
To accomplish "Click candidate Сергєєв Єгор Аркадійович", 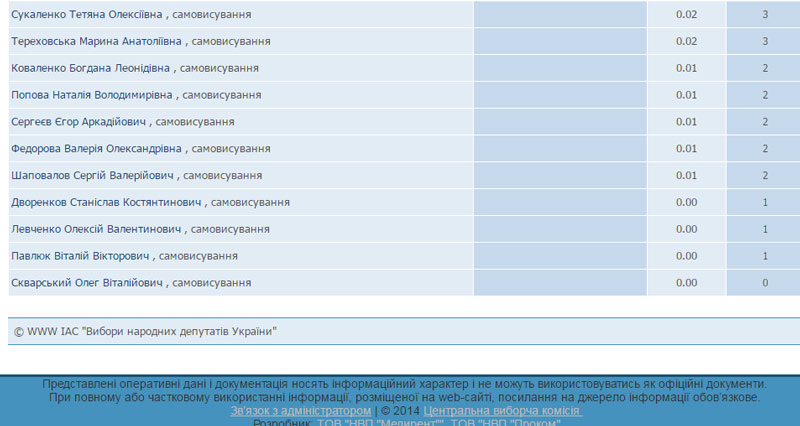I will pyautogui.click(x=79, y=122).
